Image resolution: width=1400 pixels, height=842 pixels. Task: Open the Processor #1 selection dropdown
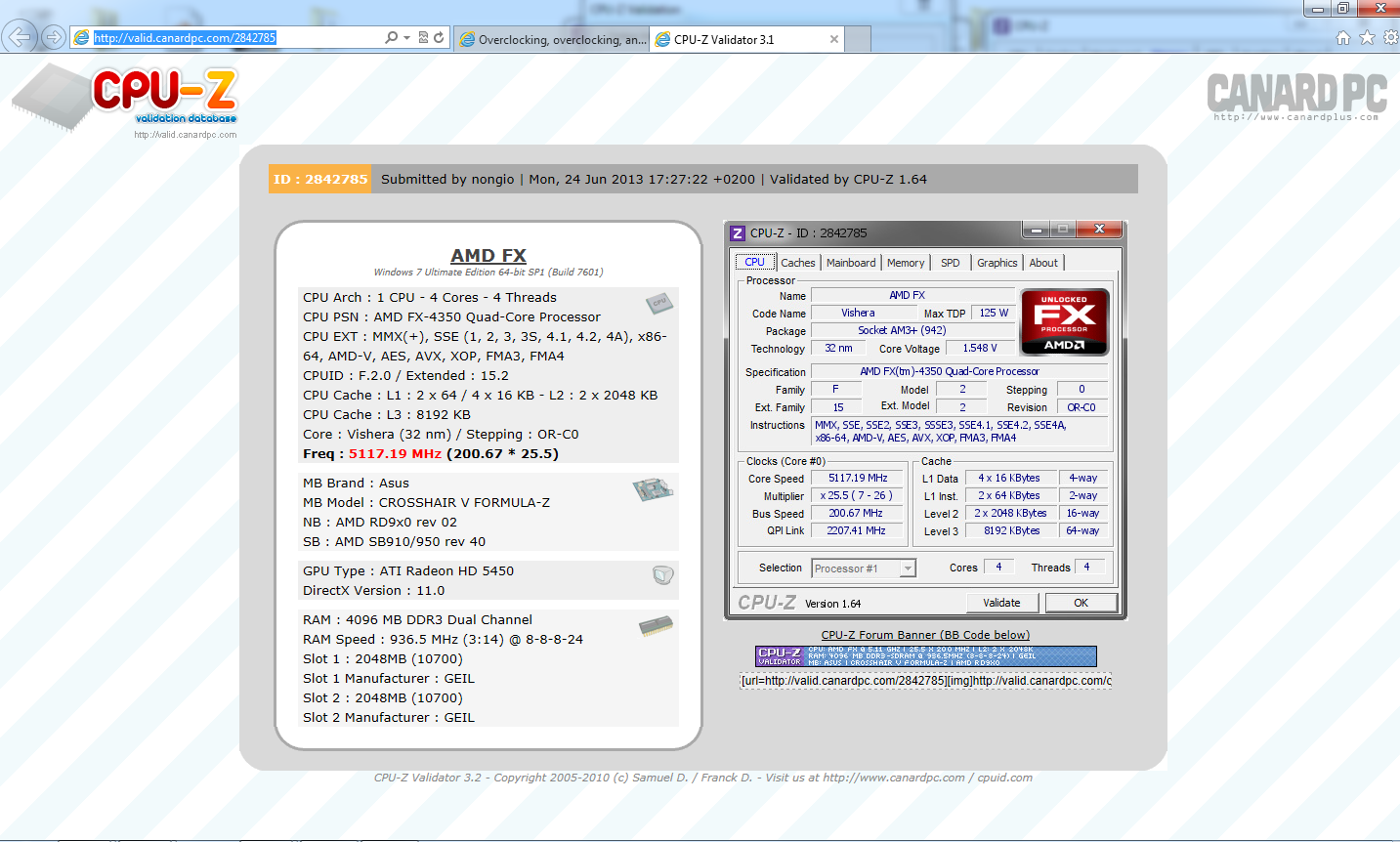[908, 568]
